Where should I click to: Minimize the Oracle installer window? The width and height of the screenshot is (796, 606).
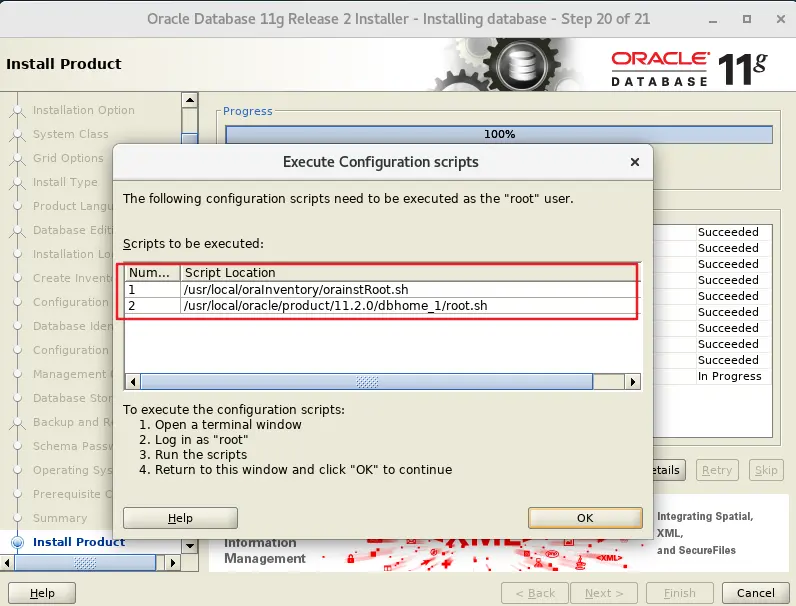click(713, 19)
